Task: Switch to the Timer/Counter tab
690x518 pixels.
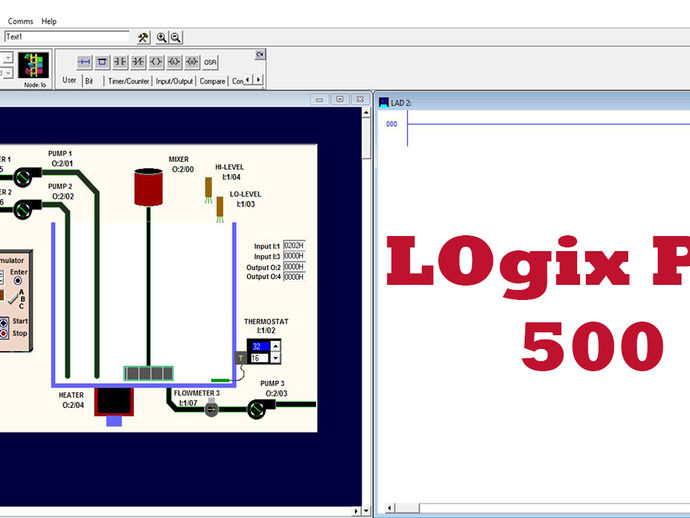Action: [128, 81]
